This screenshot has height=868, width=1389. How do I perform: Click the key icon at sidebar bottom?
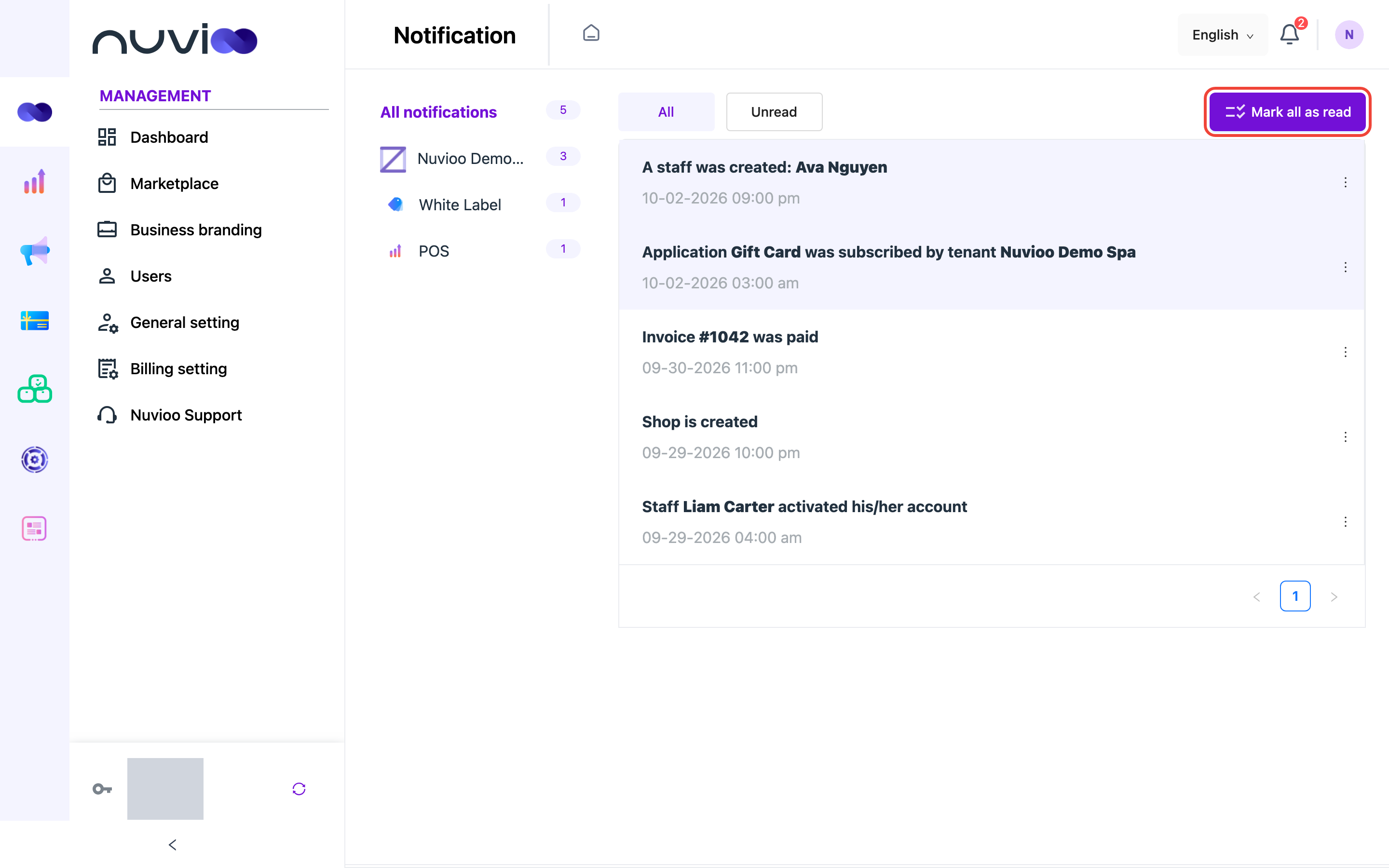point(102,789)
